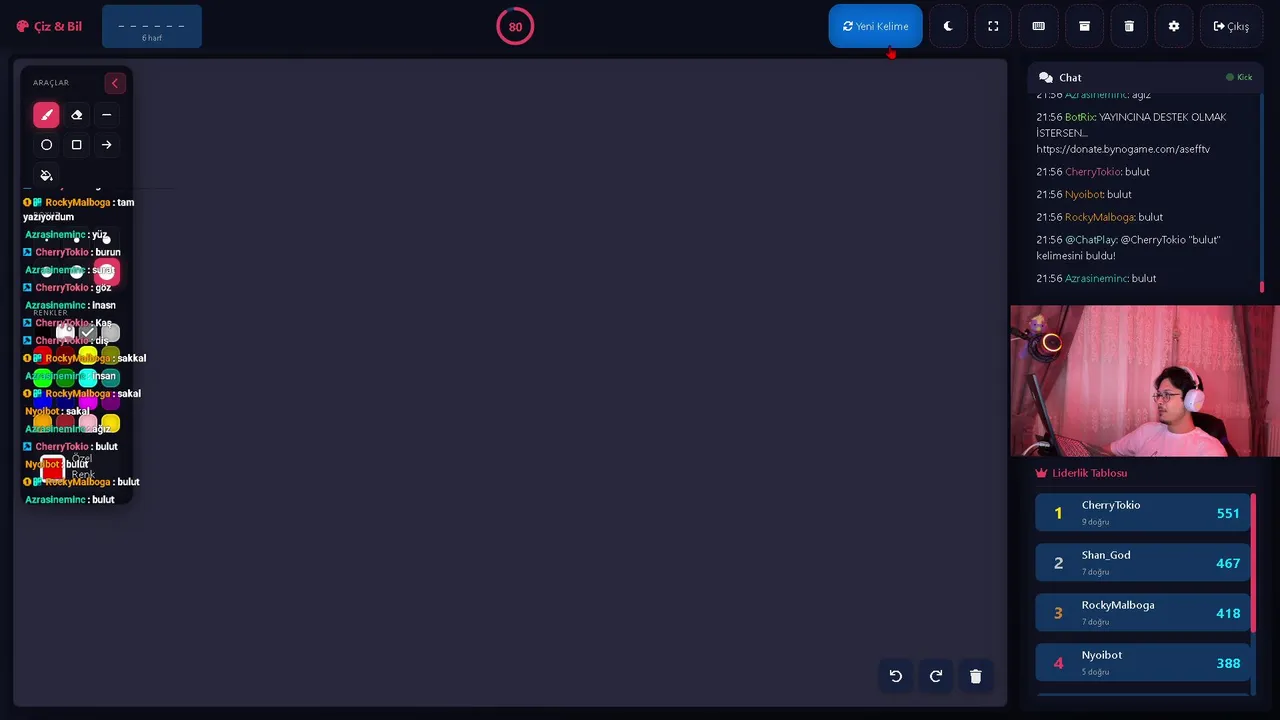The height and width of the screenshot is (720, 1280).
Task: Select the square shape tool
Action: pos(76,145)
